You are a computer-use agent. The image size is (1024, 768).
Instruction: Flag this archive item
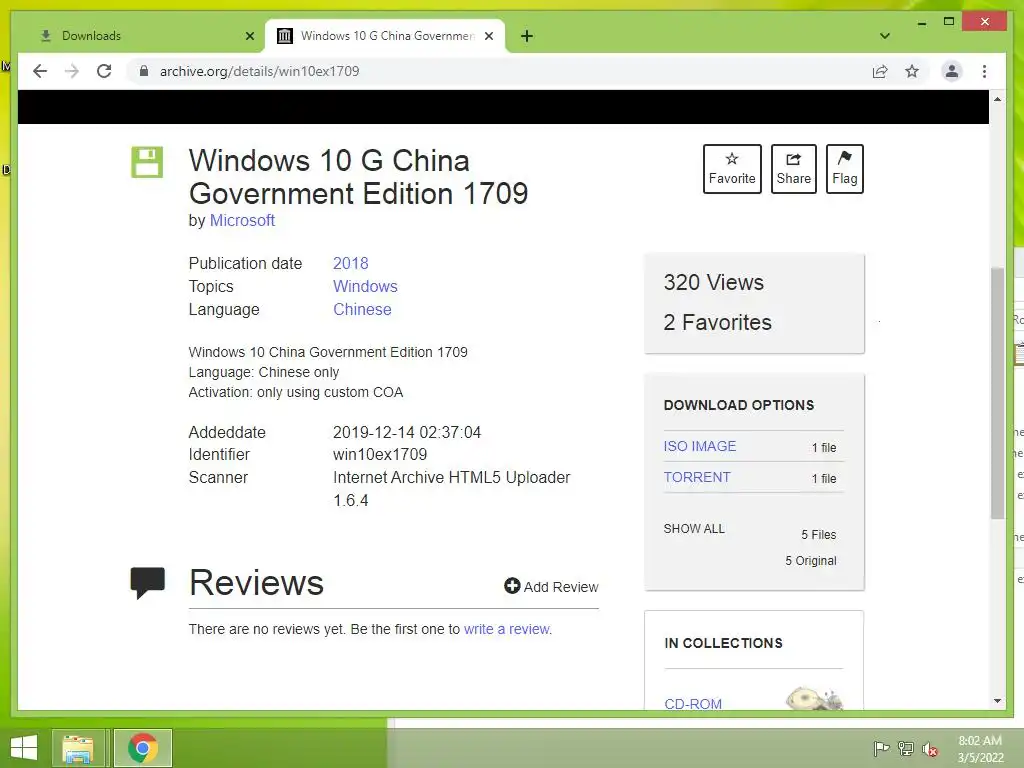tap(844, 168)
